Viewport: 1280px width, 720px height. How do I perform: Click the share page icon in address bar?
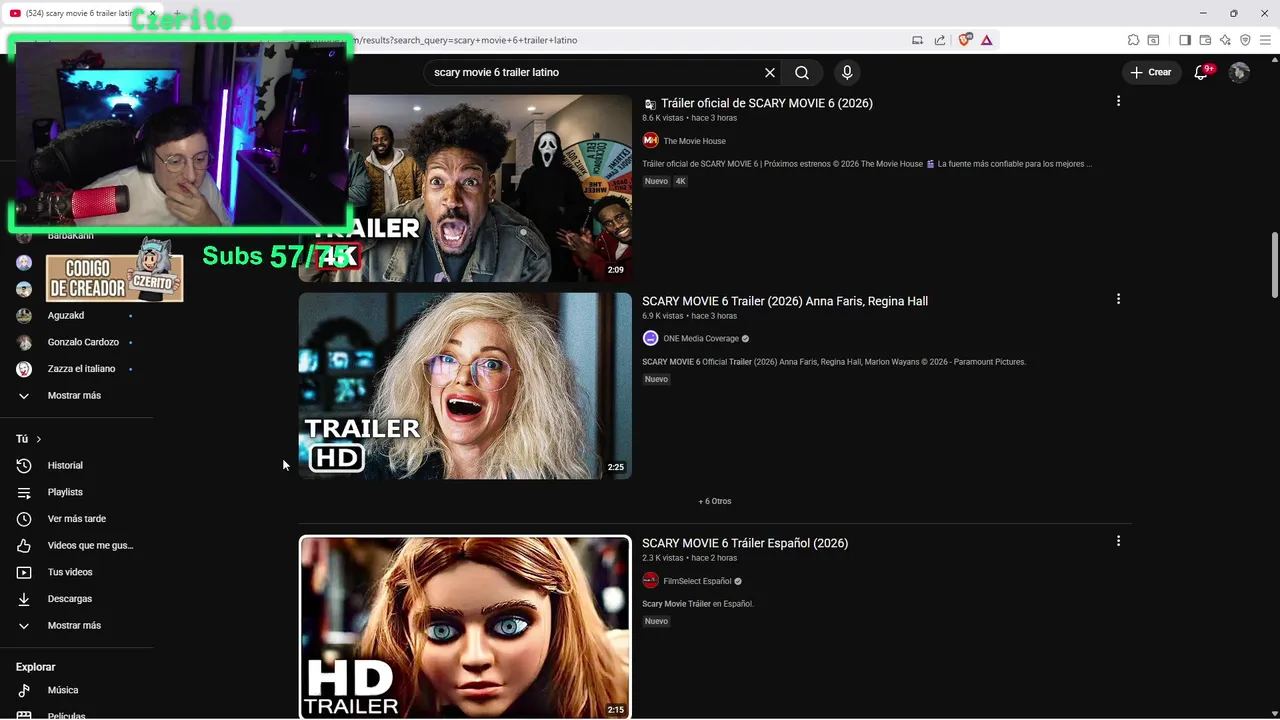(940, 40)
